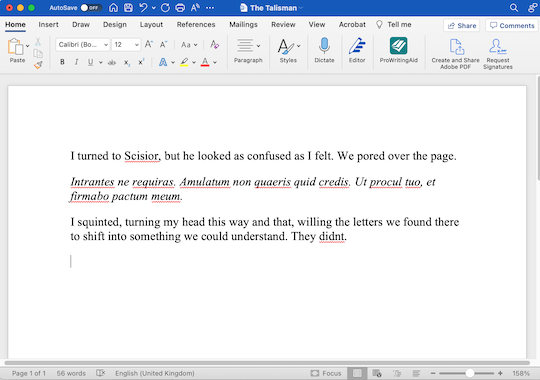The height and width of the screenshot is (380, 540).
Task: Copy the selection
Action: coord(38,53)
